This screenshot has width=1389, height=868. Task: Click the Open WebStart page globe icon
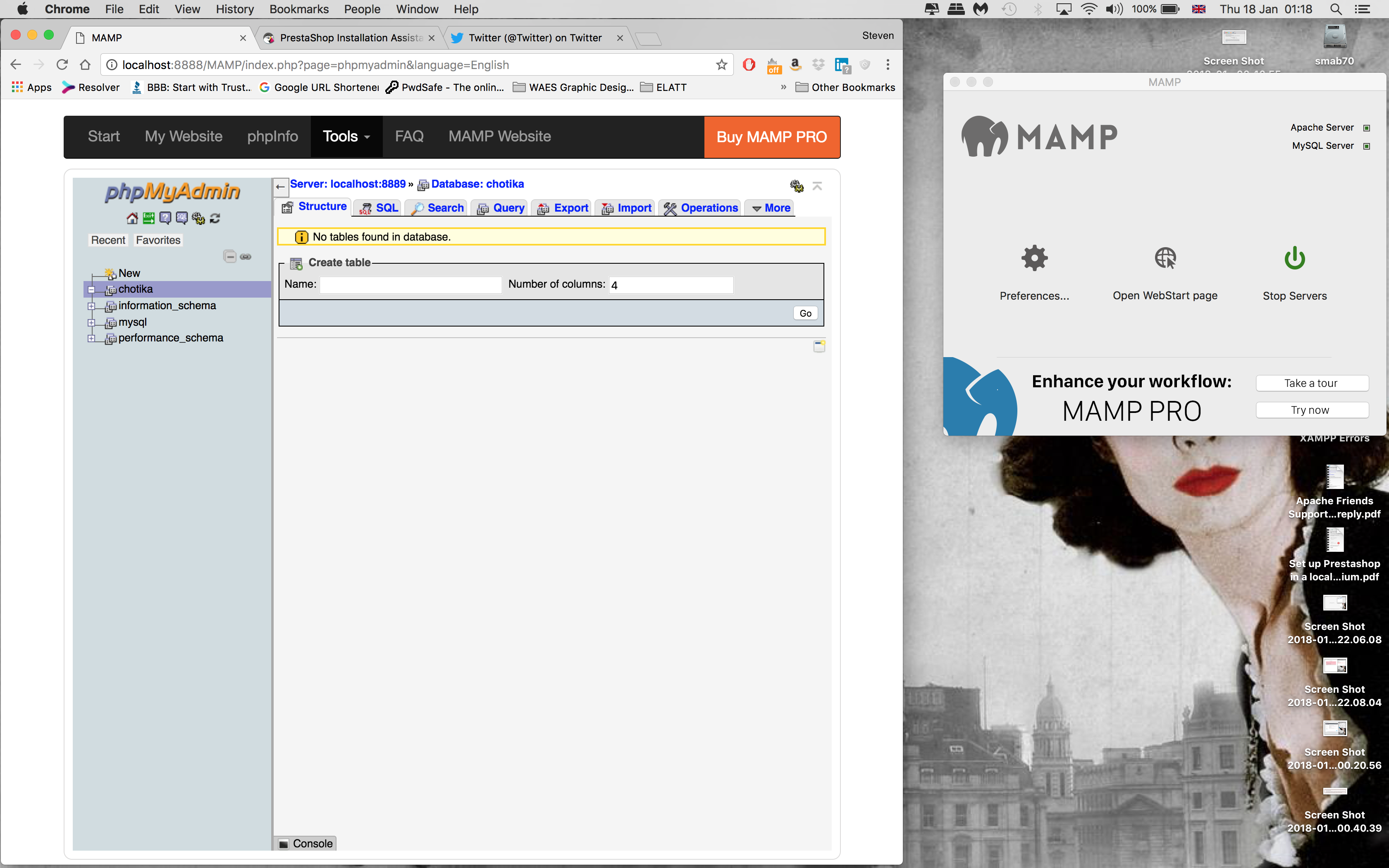tap(1165, 258)
